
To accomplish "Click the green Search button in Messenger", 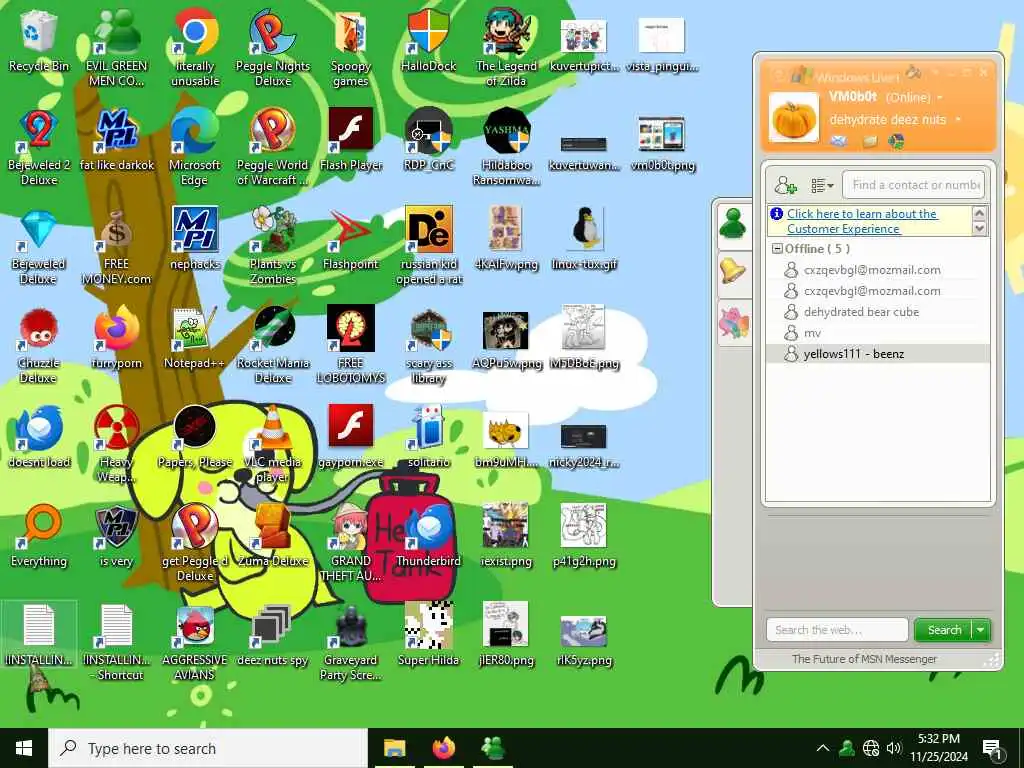I will pos(943,630).
